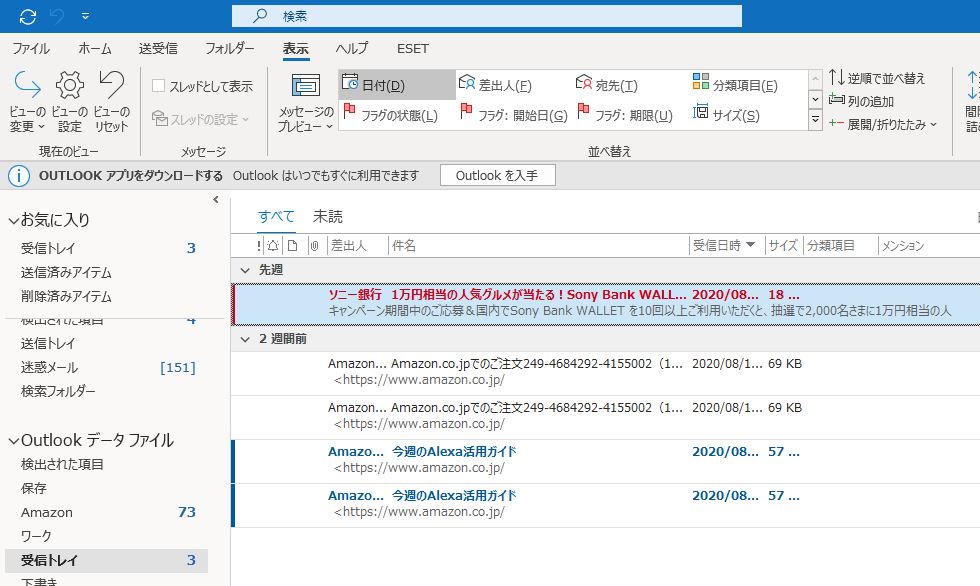The width and height of the screenshot is (980, 586).
Task: Click 逆順で並べ替え button
Action: [877, 78]
